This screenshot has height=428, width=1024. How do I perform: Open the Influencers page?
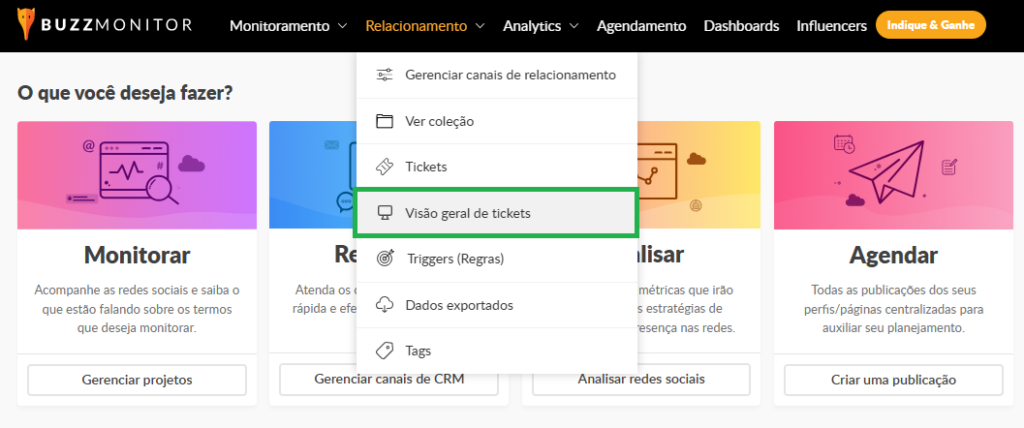[831, 26]
